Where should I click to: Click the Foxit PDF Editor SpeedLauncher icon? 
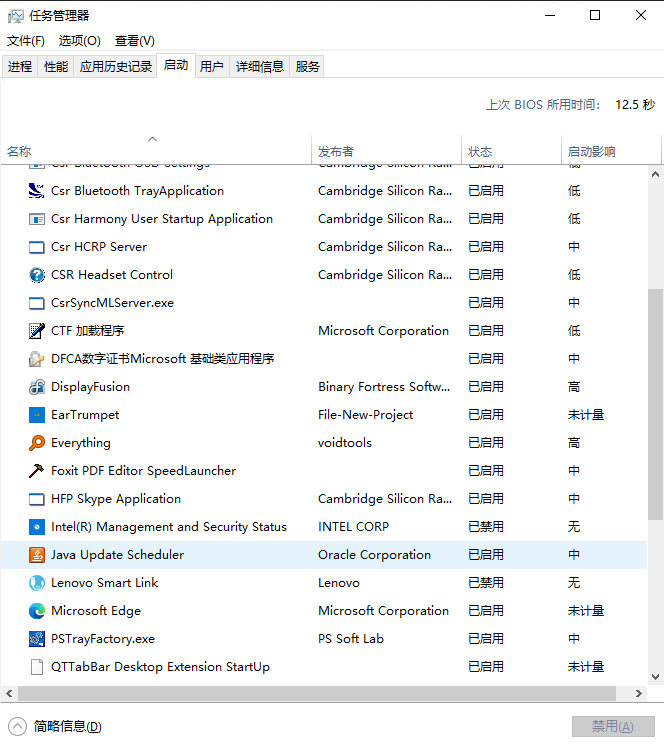(36, 471)
